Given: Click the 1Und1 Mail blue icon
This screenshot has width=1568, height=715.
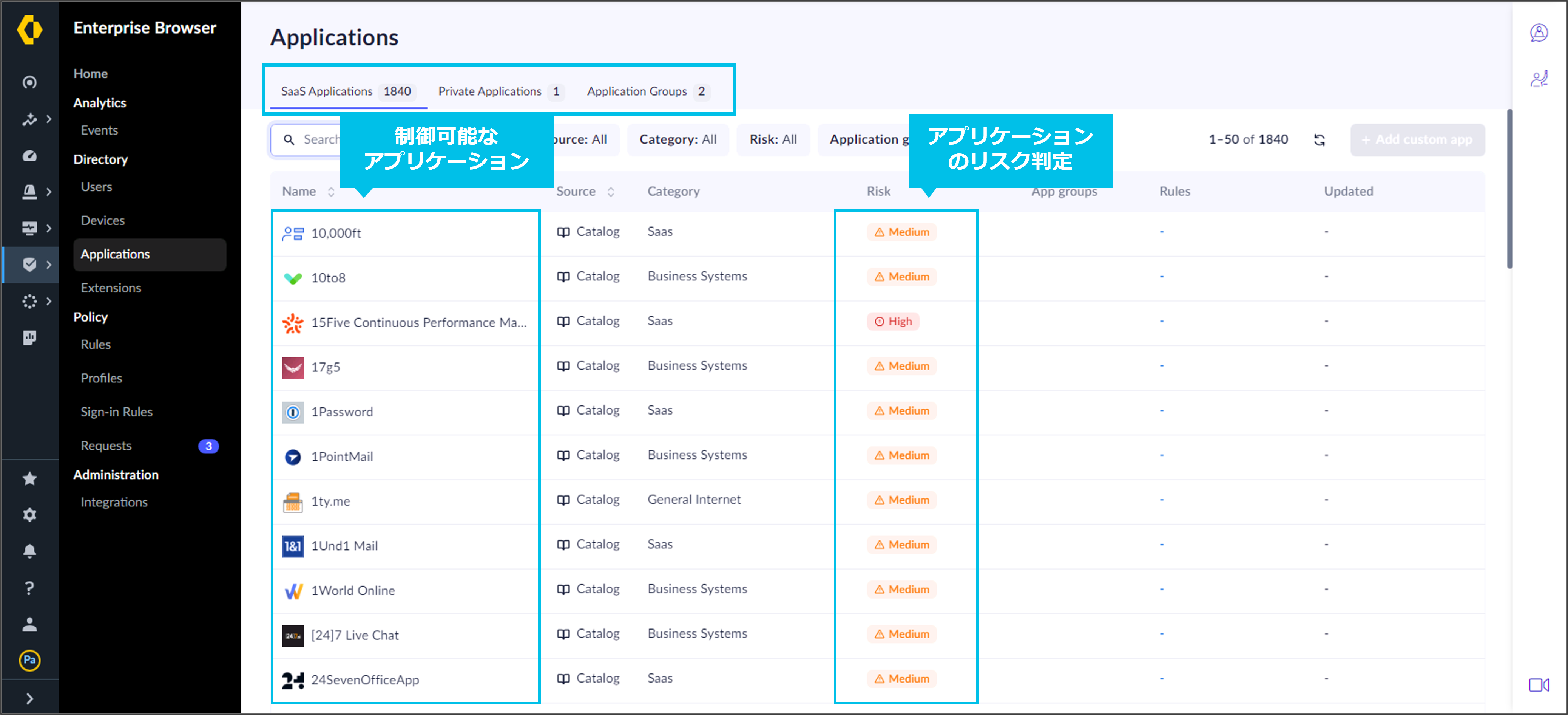Looking at the screenshot, I should pyautogui.click(x=293, y=546).
